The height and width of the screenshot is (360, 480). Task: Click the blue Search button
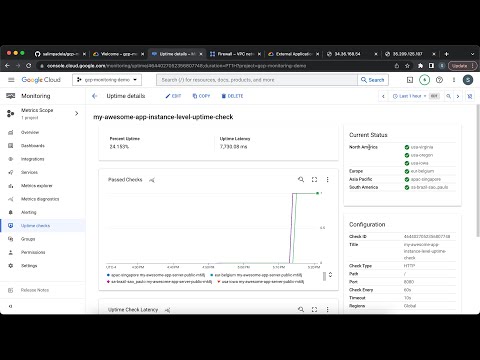click(x=373, y=80)
